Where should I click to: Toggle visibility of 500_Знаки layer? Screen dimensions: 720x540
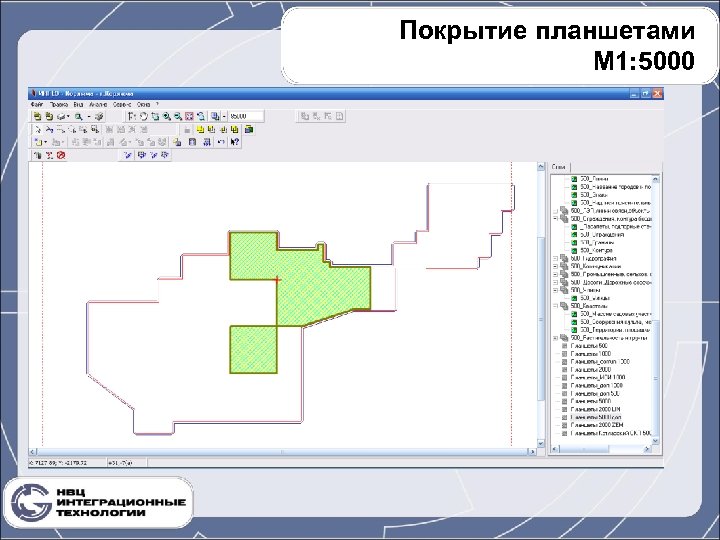pos(574,195)
